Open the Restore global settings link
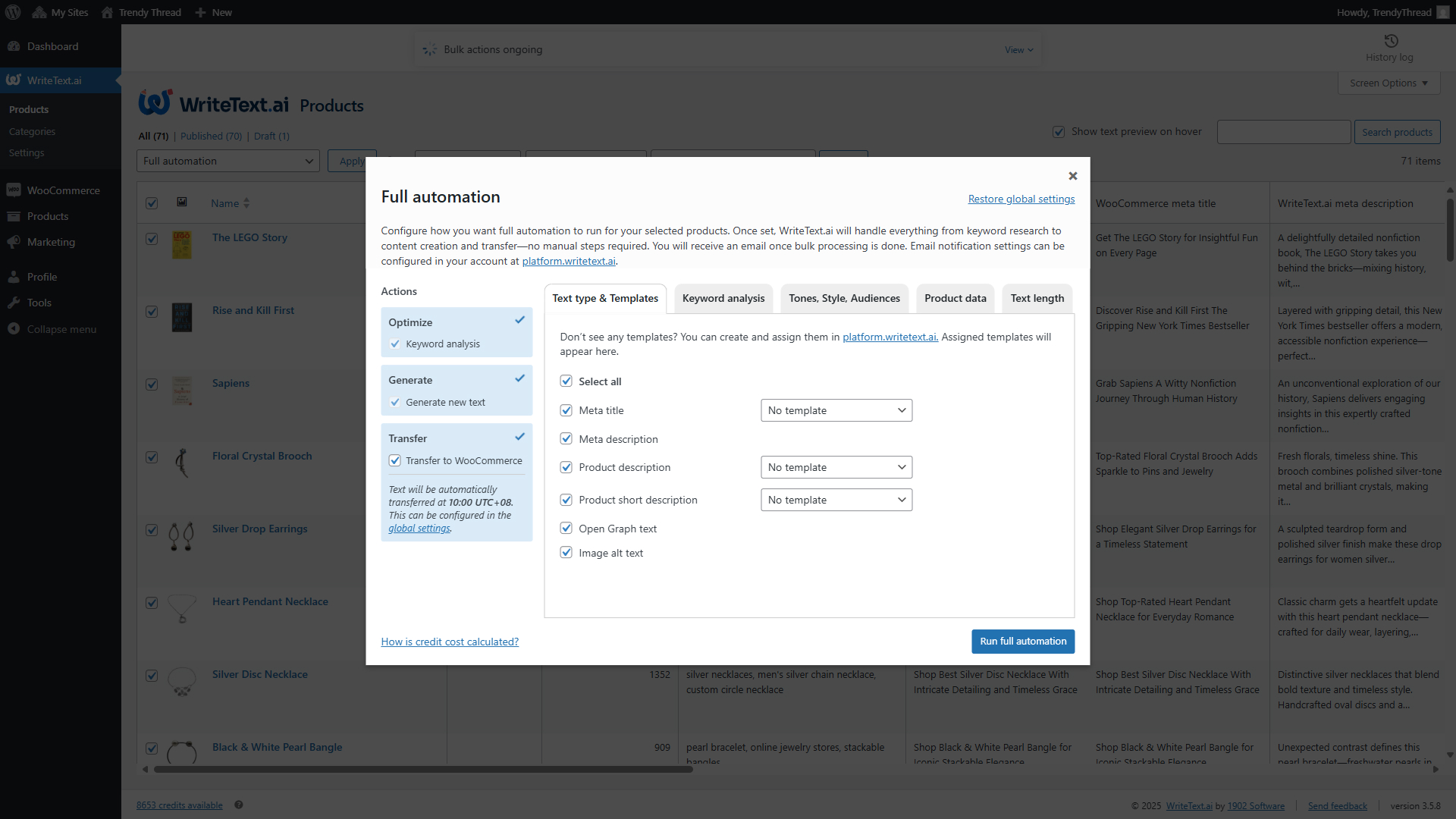The image size is (1456, 819). pyautogui.click(x=1021, y=199)
